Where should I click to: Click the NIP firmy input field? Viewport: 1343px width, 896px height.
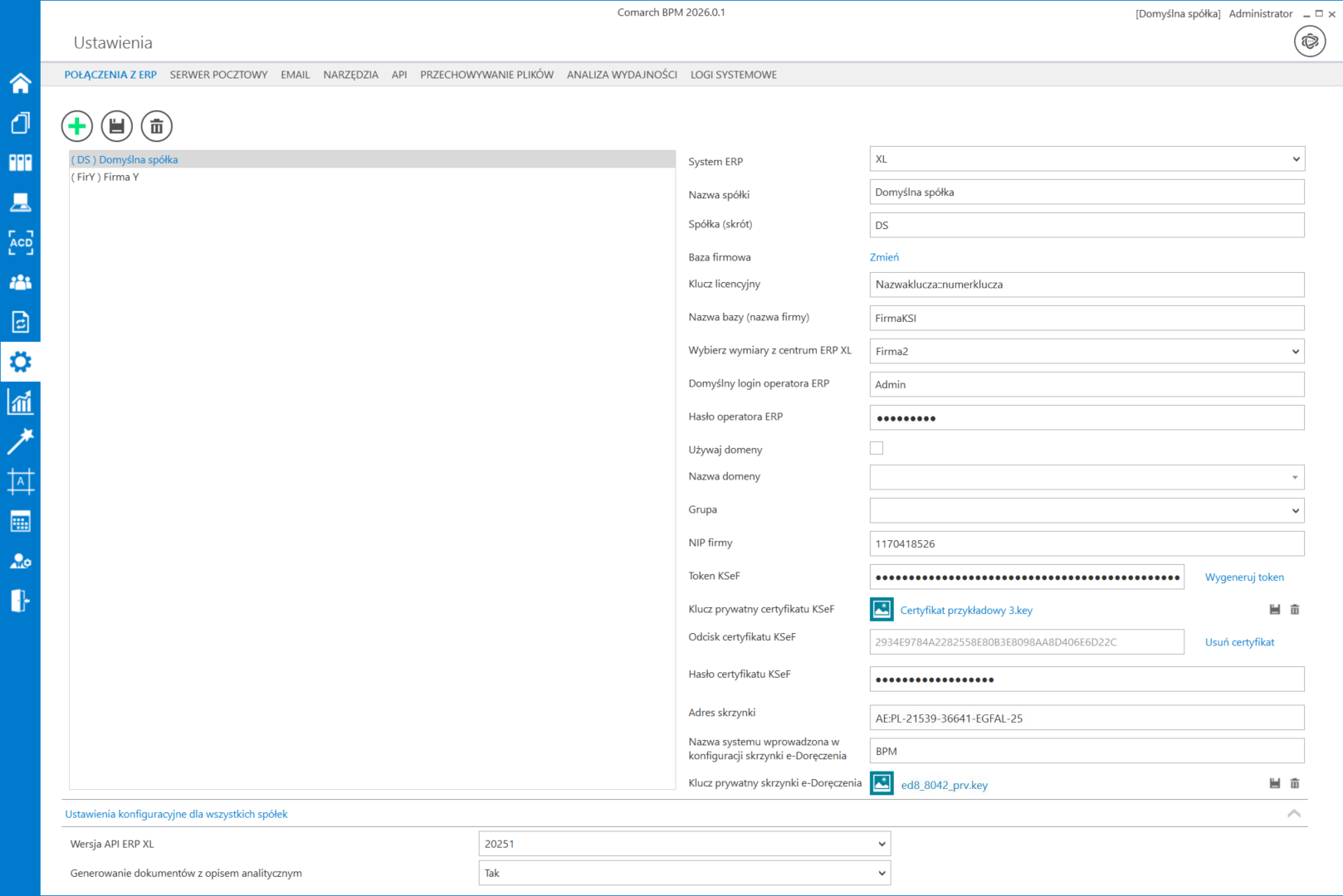(x=1087, y=544)
